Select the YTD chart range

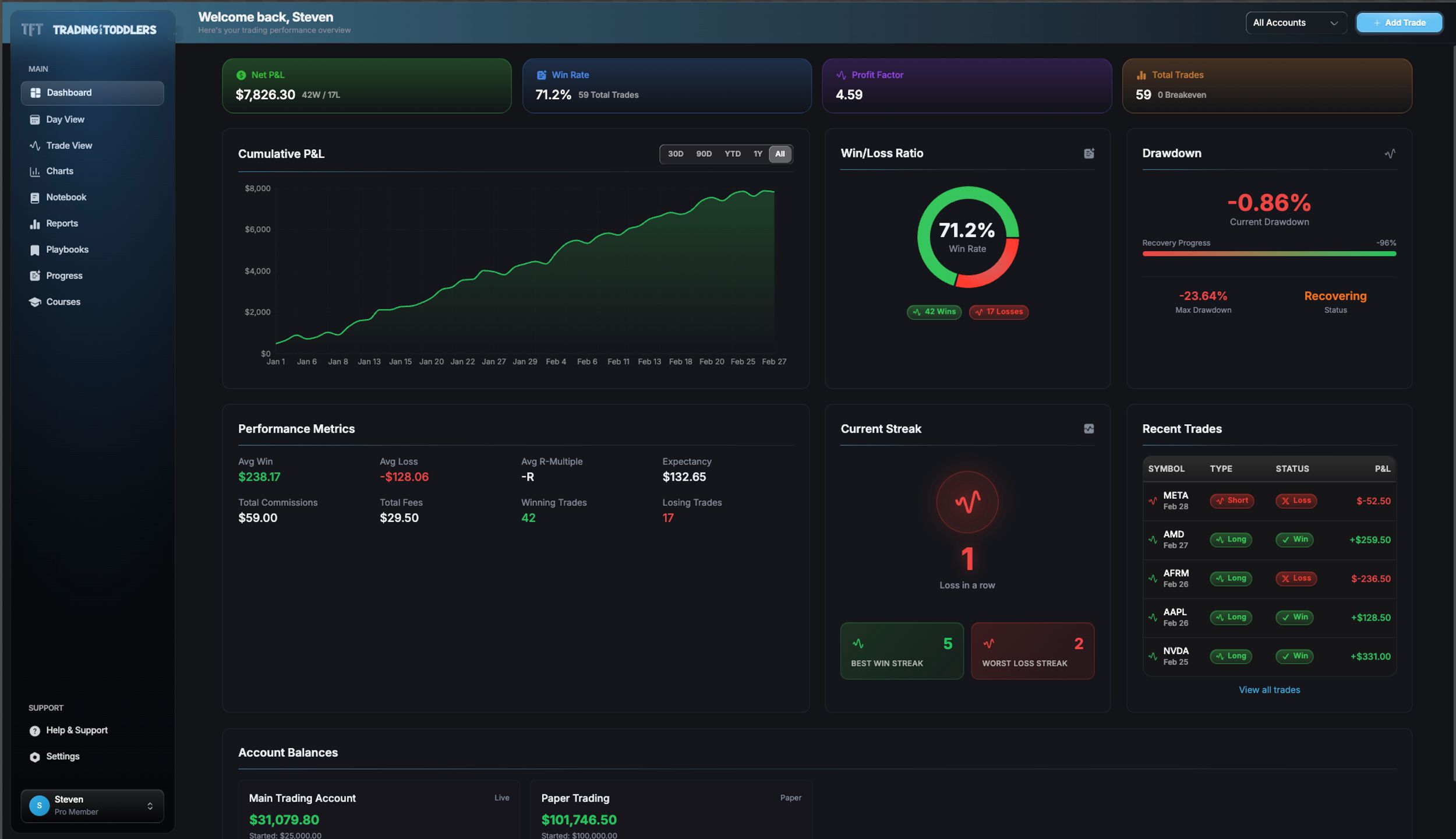[x=733, y=154]
